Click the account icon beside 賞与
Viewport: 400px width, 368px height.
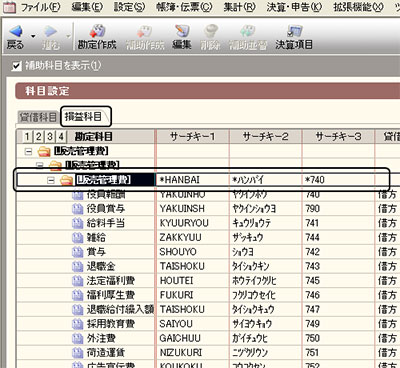[78, 252]
